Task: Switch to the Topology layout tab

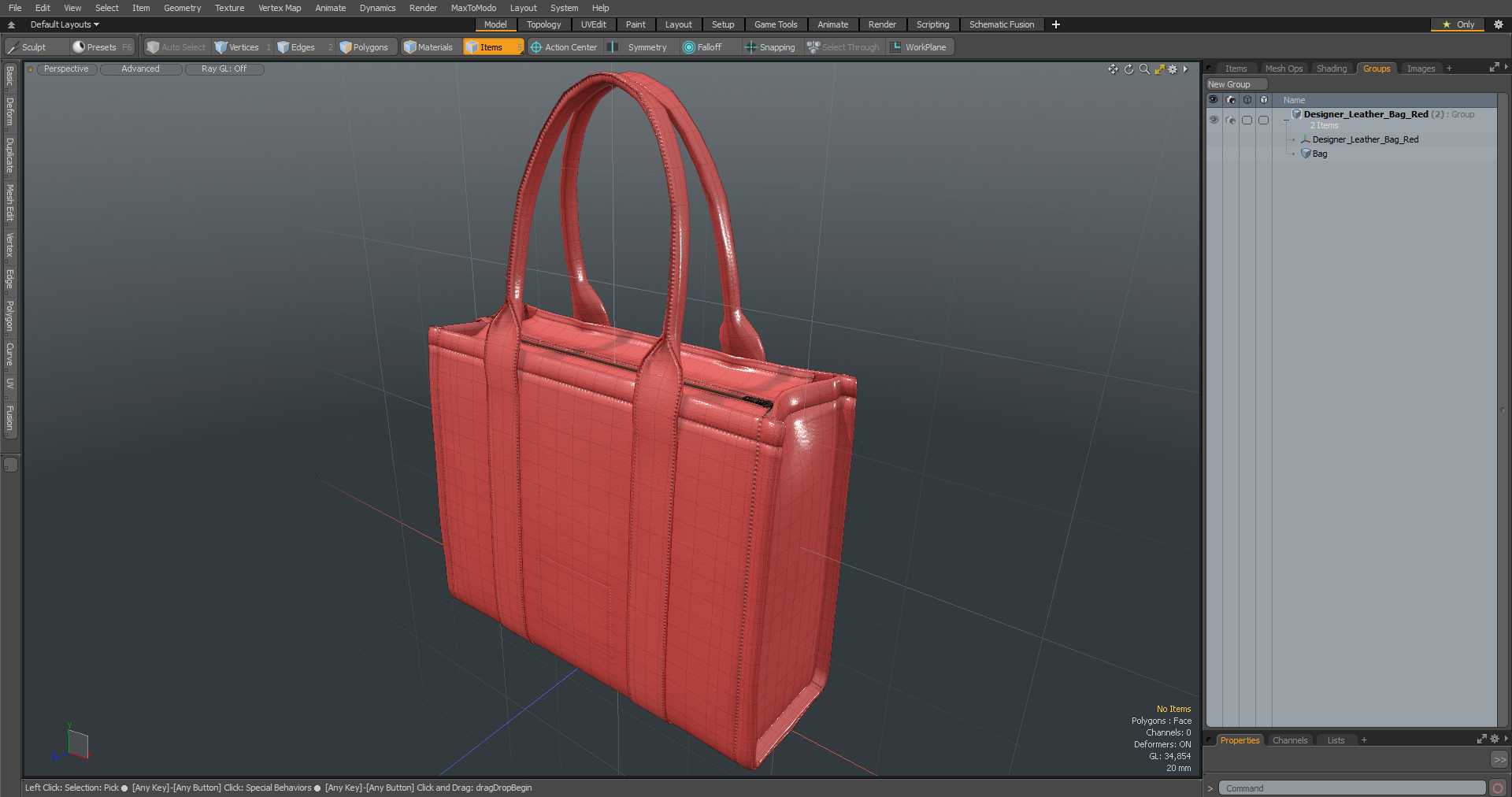Action: click(x=543, y=24)
